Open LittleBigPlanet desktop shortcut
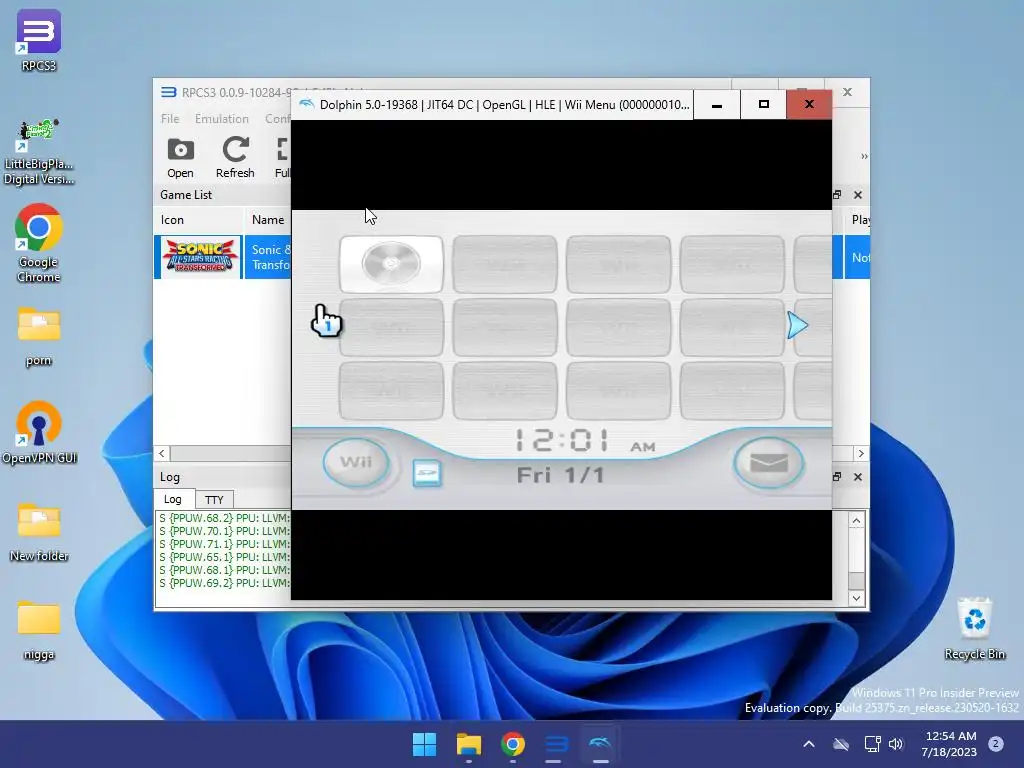This screenshot has height=768, width=1024. pyautogui.click(x=39, y=152)
